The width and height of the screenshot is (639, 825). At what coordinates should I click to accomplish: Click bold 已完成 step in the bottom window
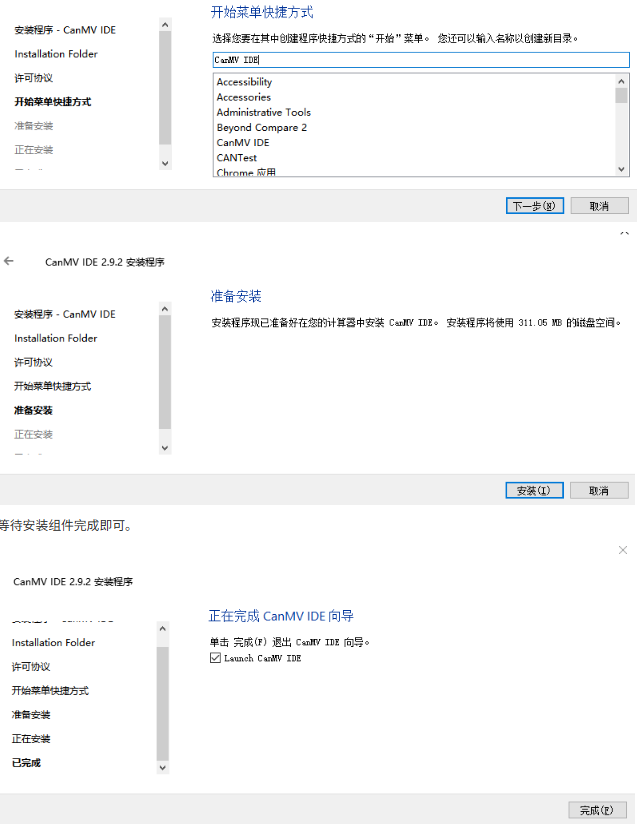[x=26, y=763]
